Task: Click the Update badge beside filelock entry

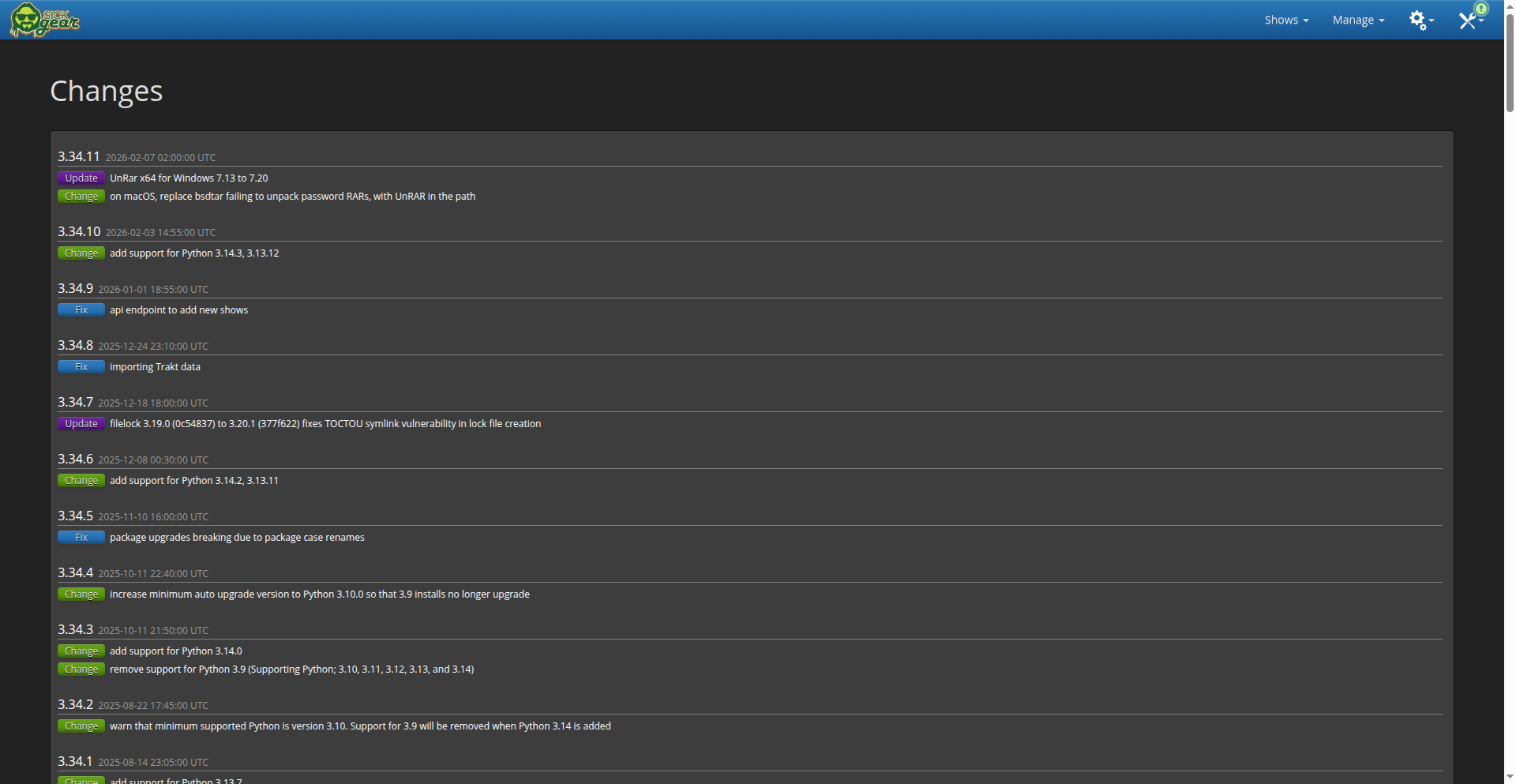Action: 81,424
